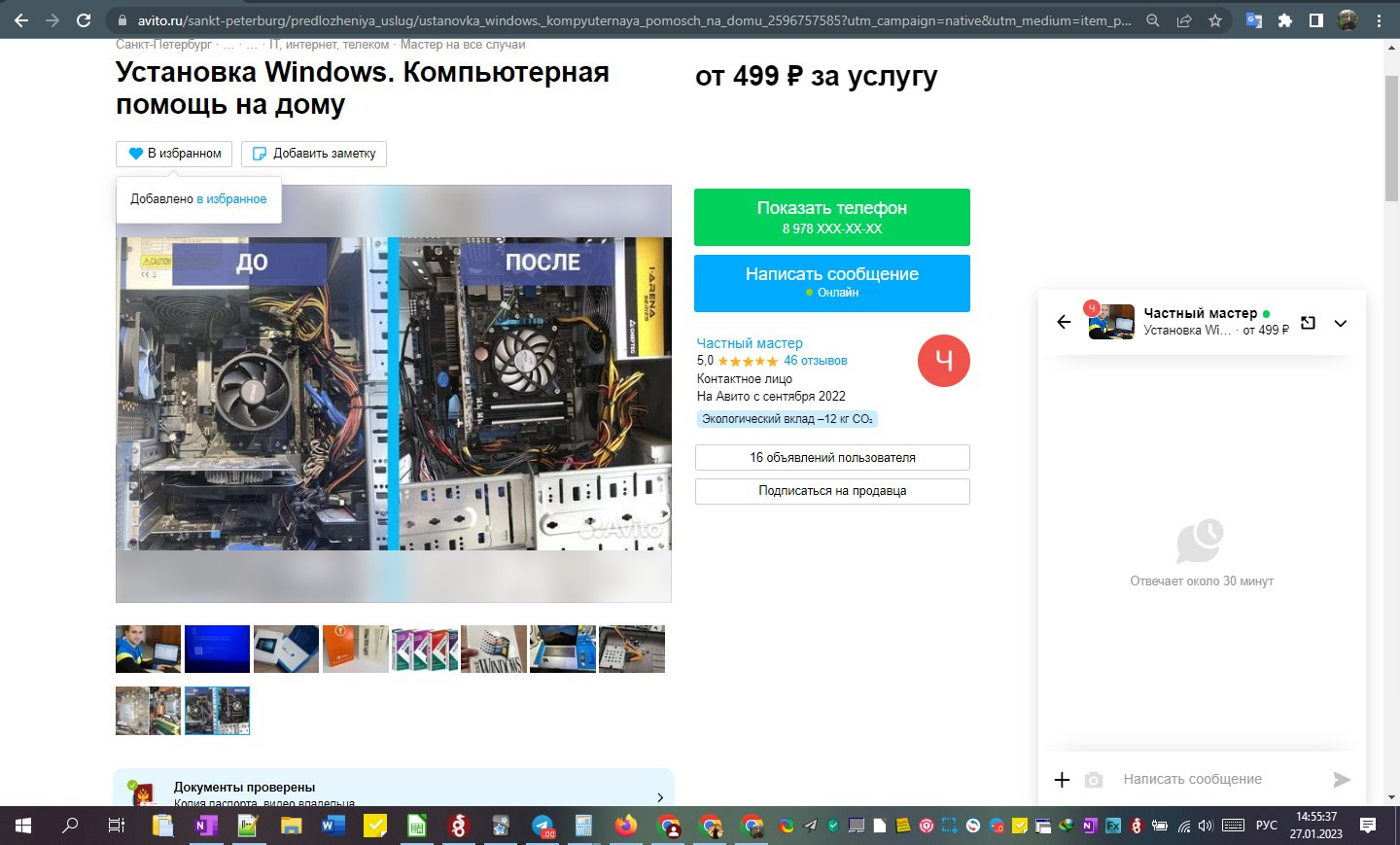The image size is (1400, 845).
Task: Go back using the browser back arrow
Action: [20, 19]
